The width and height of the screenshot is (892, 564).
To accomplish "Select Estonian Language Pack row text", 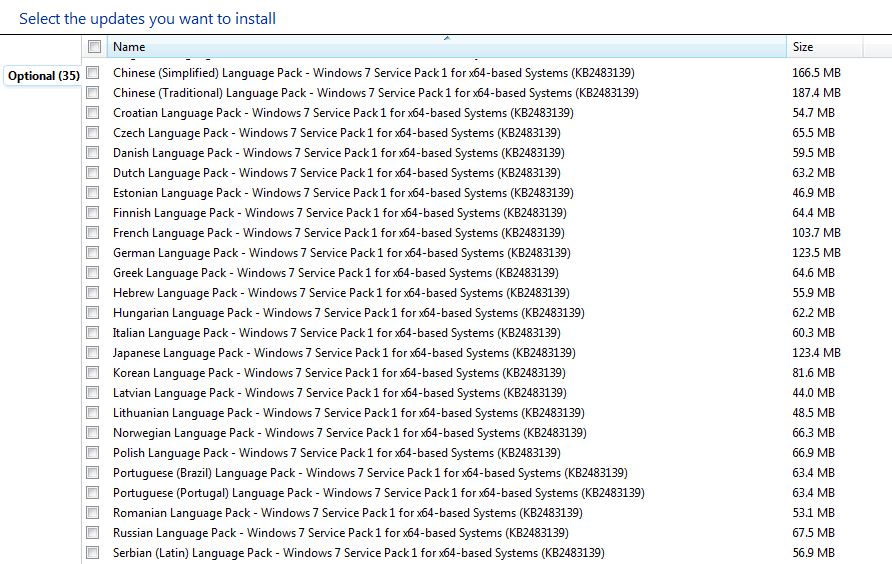I will pyautogui.click(x=343, y=192).
